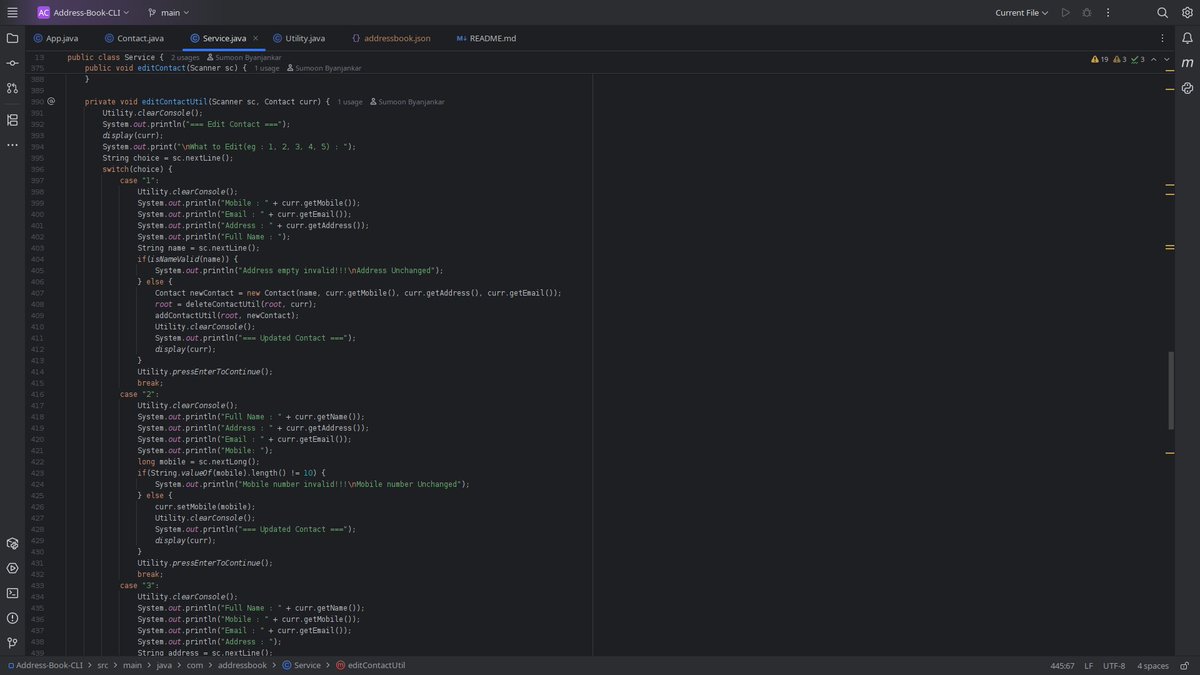Viewport: 1200px width, 675px height.
Task: Open the Problems tool window
Action: pos(12,618)
